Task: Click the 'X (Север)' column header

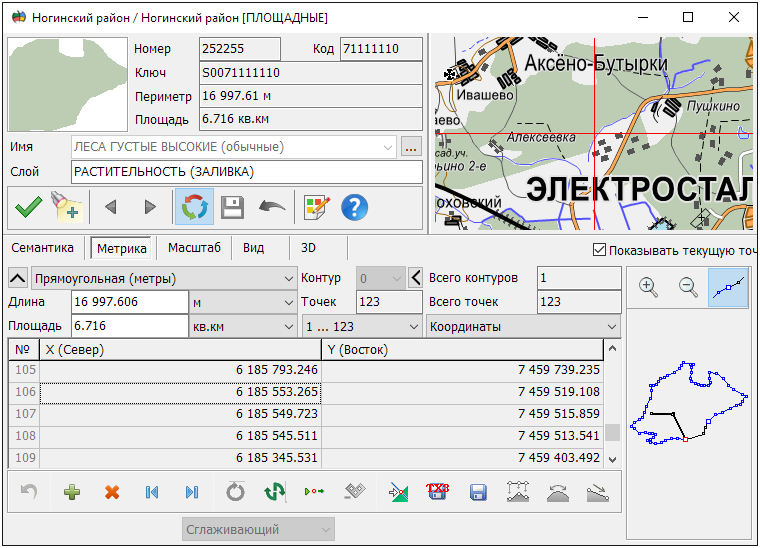Action: [180, 349]
